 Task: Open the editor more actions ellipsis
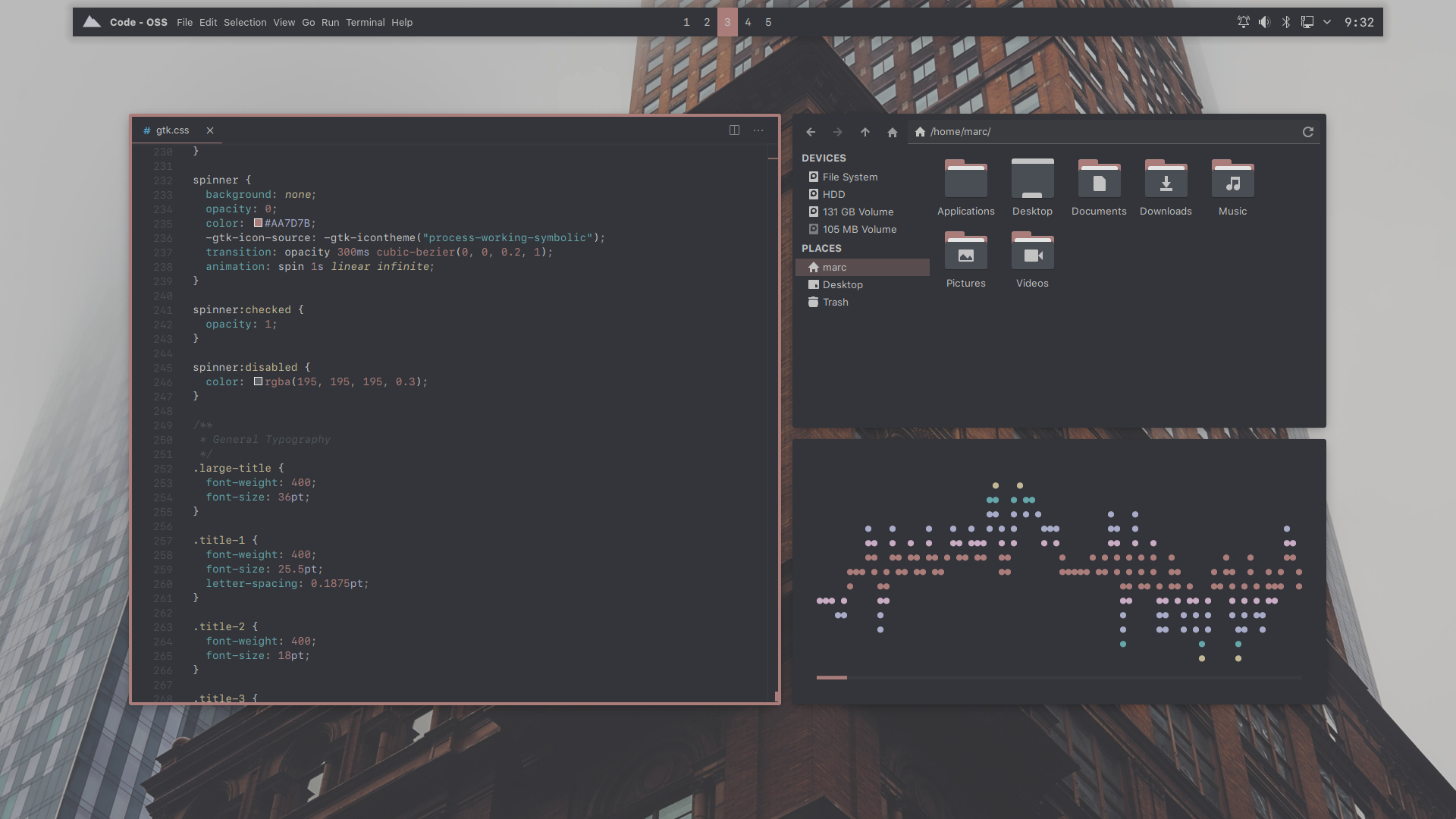(x=758, y=130)
